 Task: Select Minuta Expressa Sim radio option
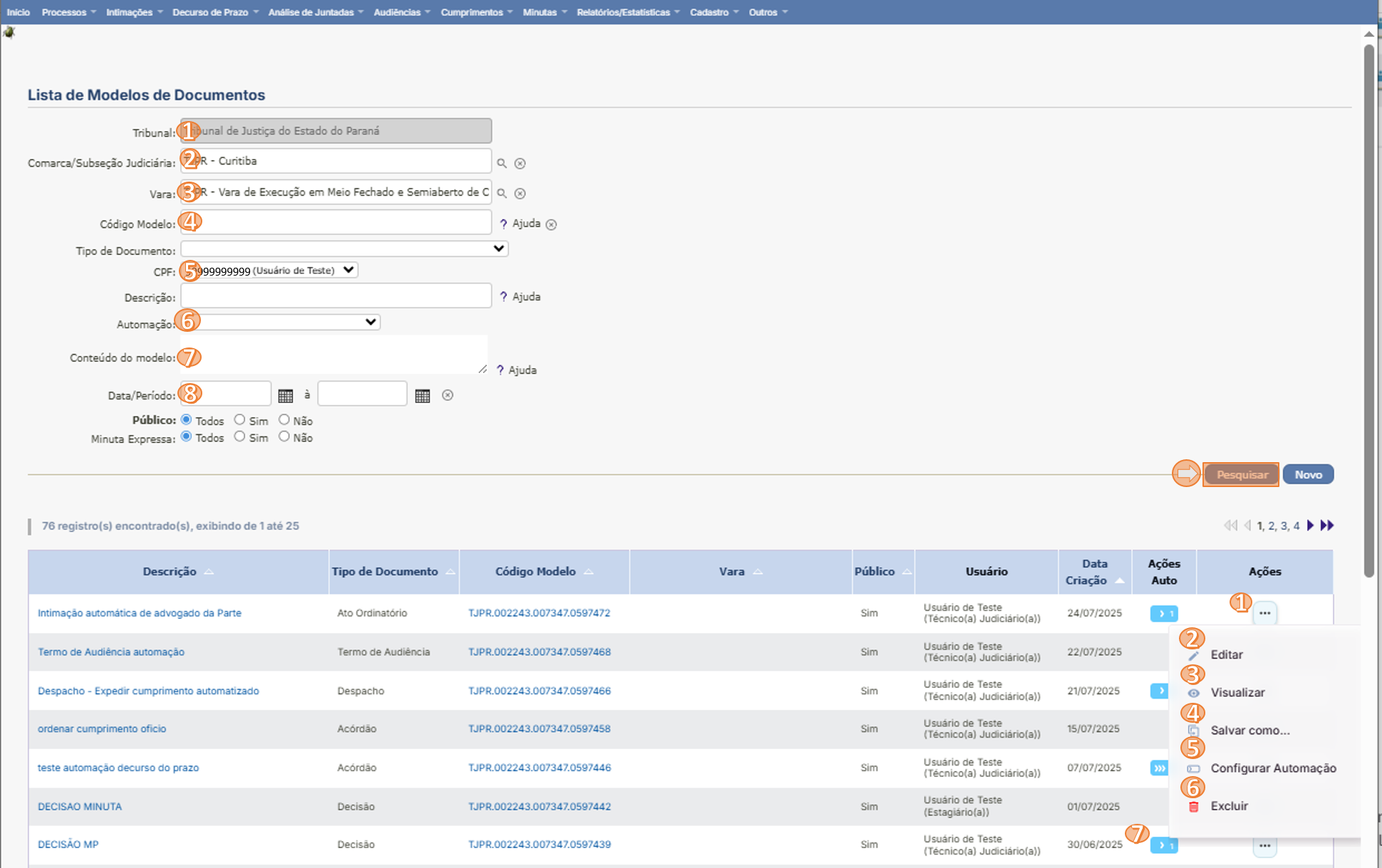[240, 436]
